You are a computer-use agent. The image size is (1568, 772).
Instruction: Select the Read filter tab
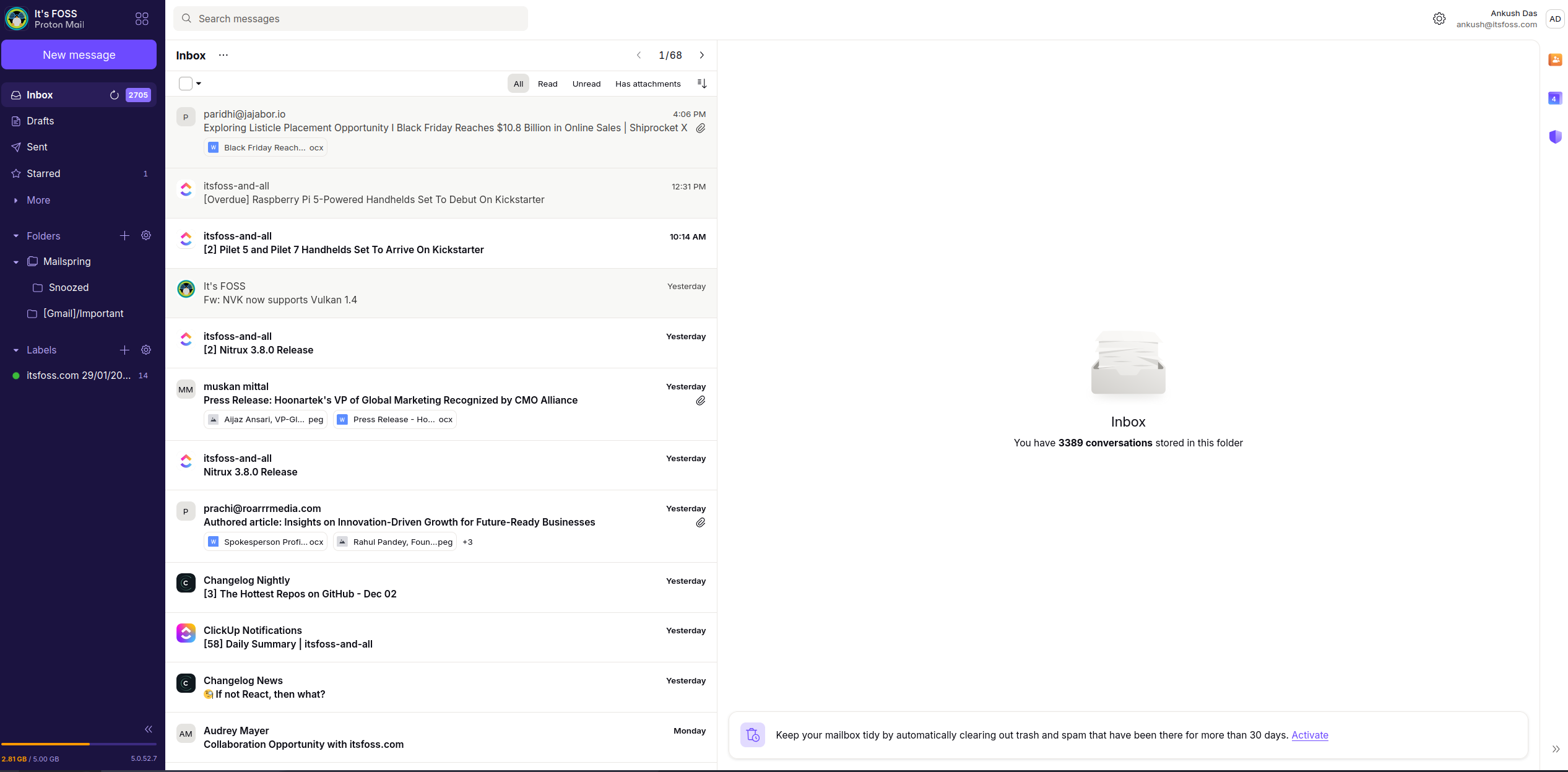click(x=547, y=84)
